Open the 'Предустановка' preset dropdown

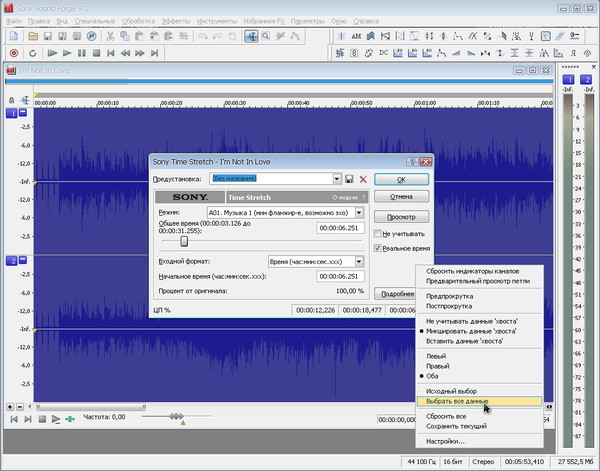click(x=337, y=179)
